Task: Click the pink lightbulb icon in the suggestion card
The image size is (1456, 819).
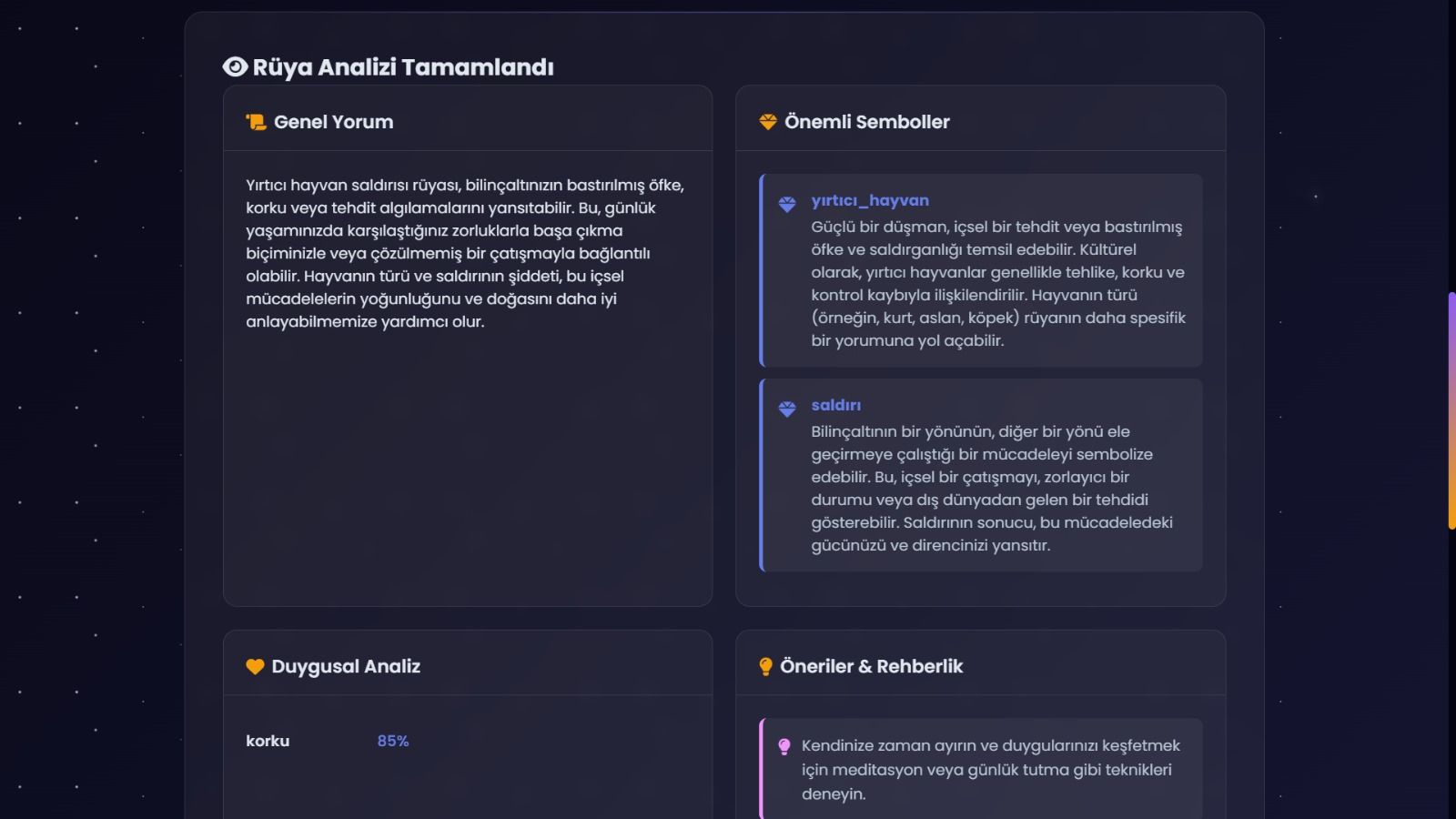Action: point(784,747)
